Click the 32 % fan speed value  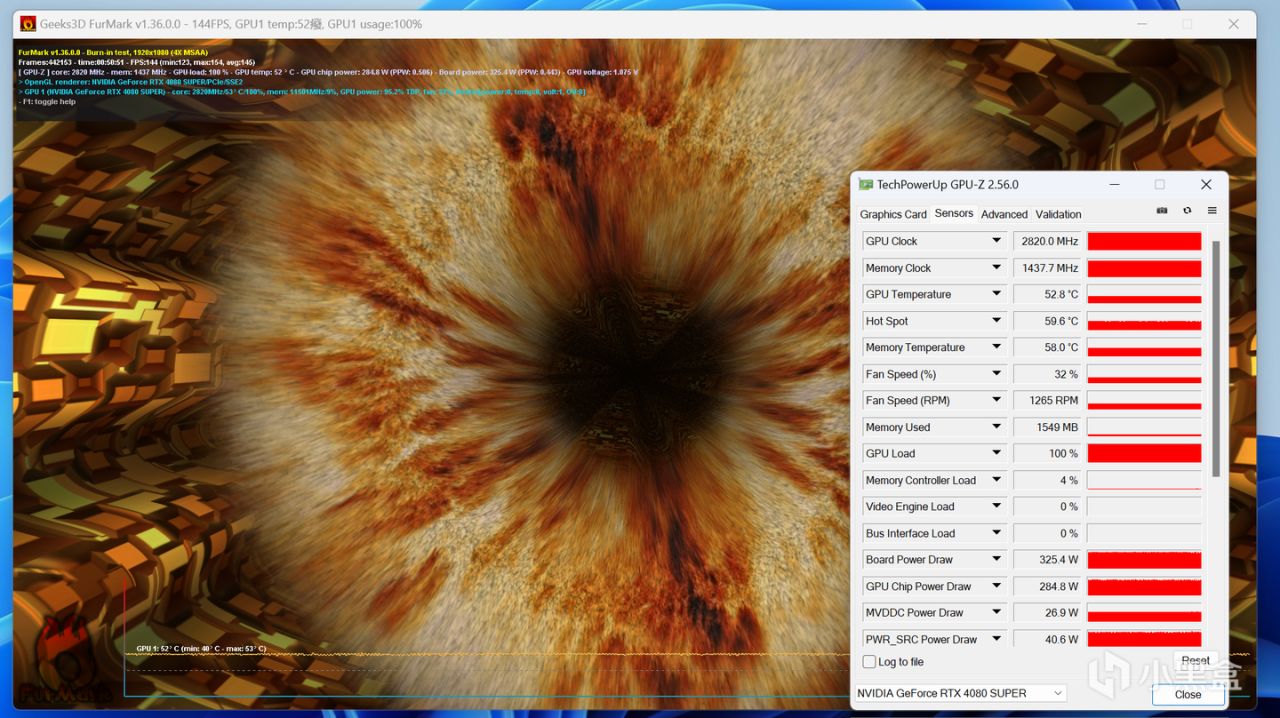(1048, 374)
